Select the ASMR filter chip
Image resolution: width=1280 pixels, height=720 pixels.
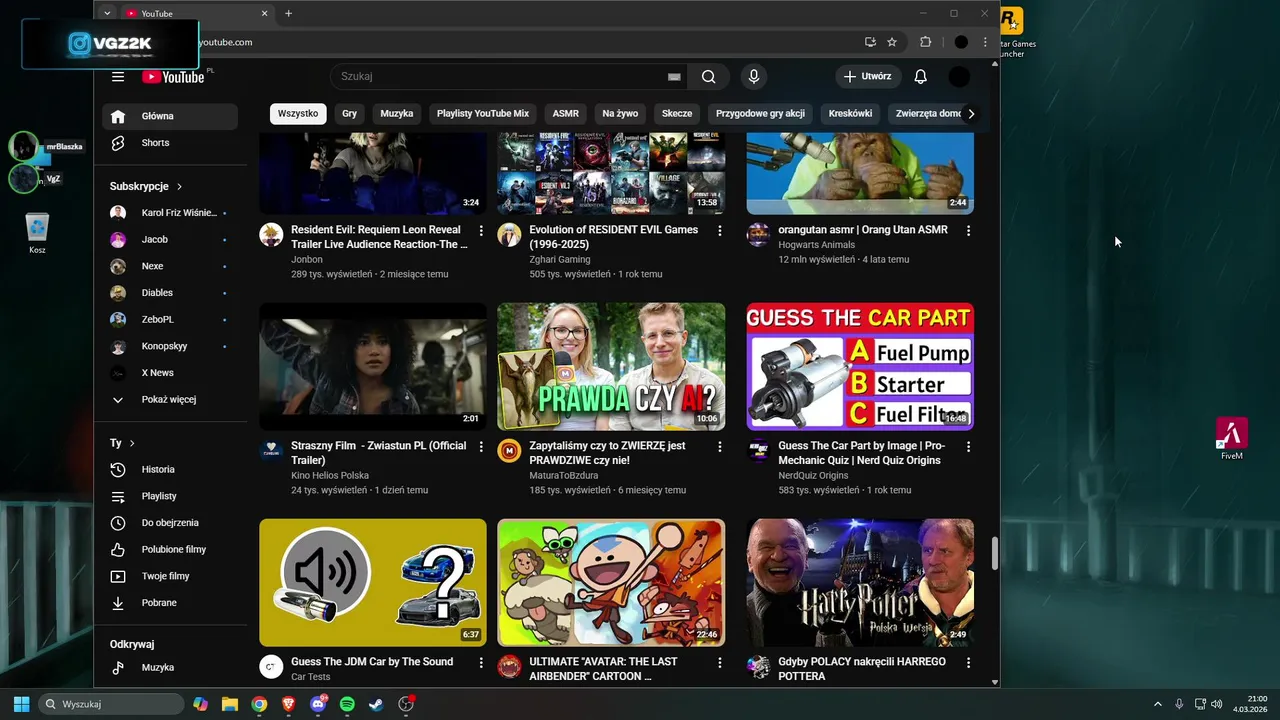pyautogui.click(x=566, y=114)
